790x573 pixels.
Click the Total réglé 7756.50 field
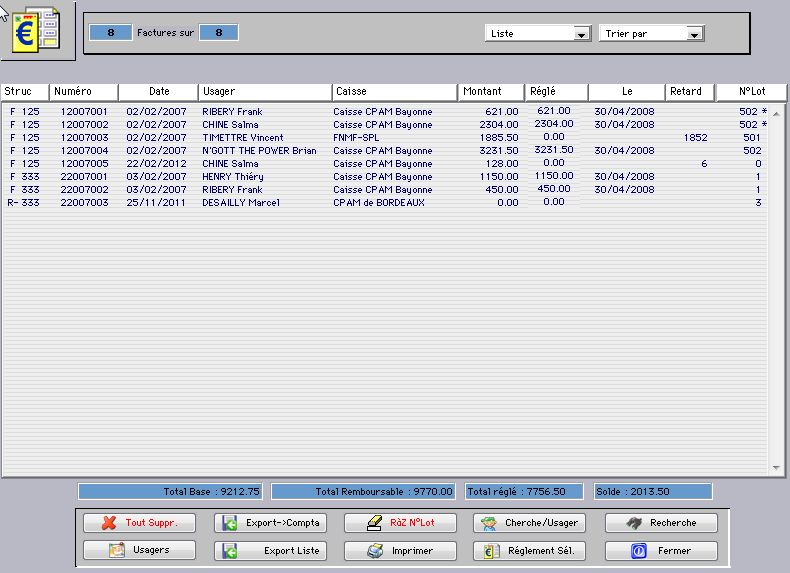524,491
